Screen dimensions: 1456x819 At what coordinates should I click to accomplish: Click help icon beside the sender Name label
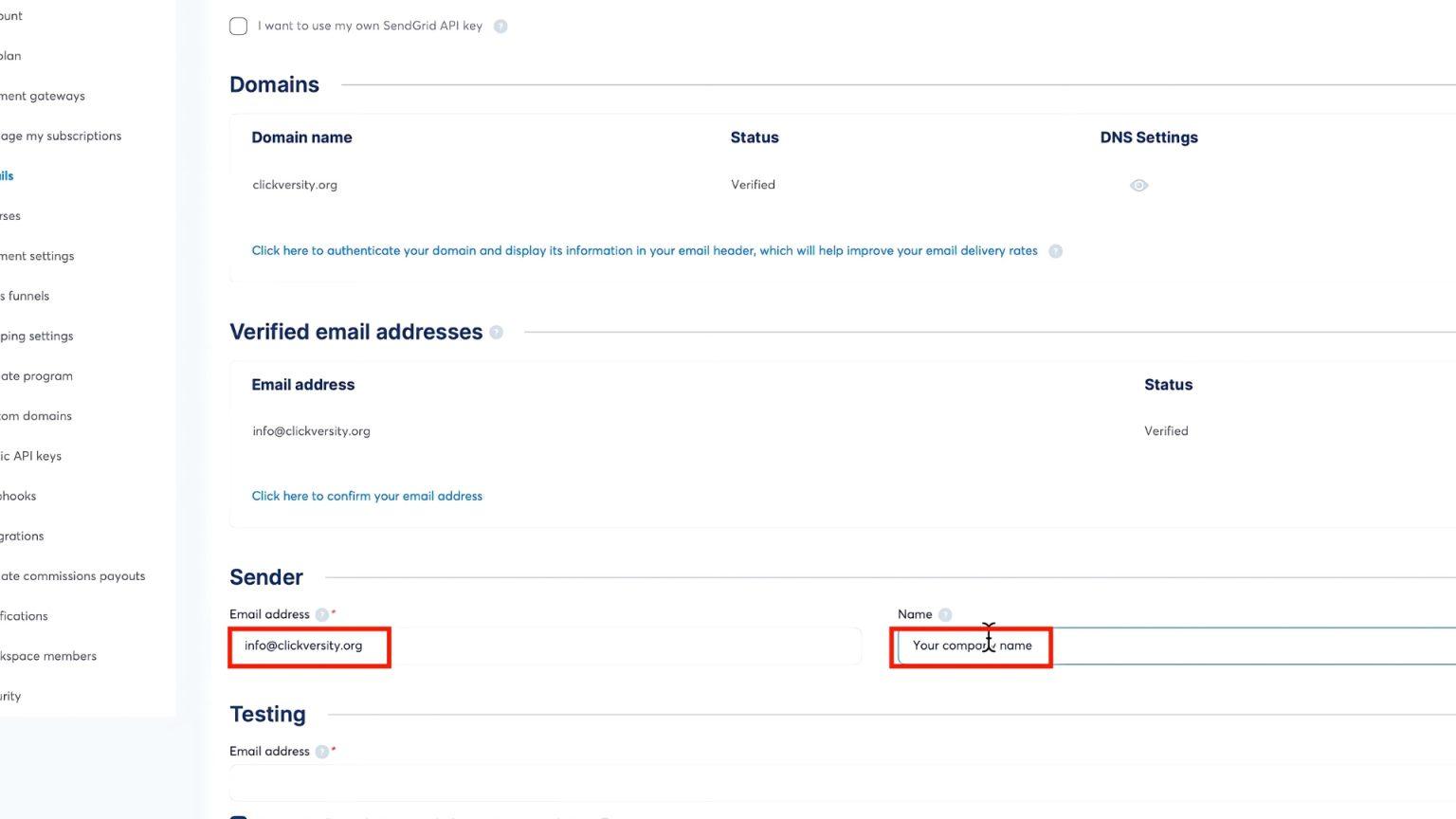coord(944,613)
